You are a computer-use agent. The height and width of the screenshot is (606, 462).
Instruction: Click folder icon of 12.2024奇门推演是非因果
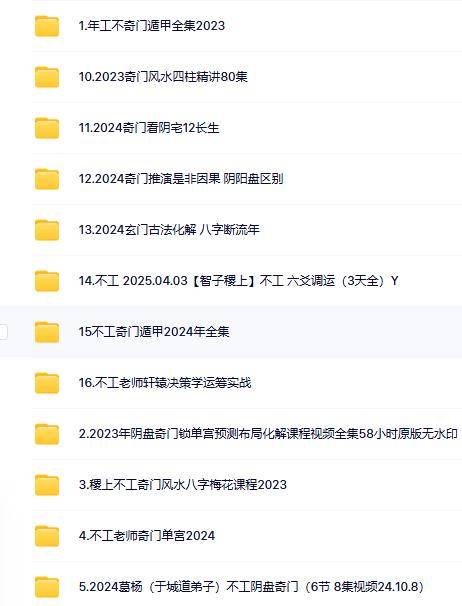coord(47,179)
